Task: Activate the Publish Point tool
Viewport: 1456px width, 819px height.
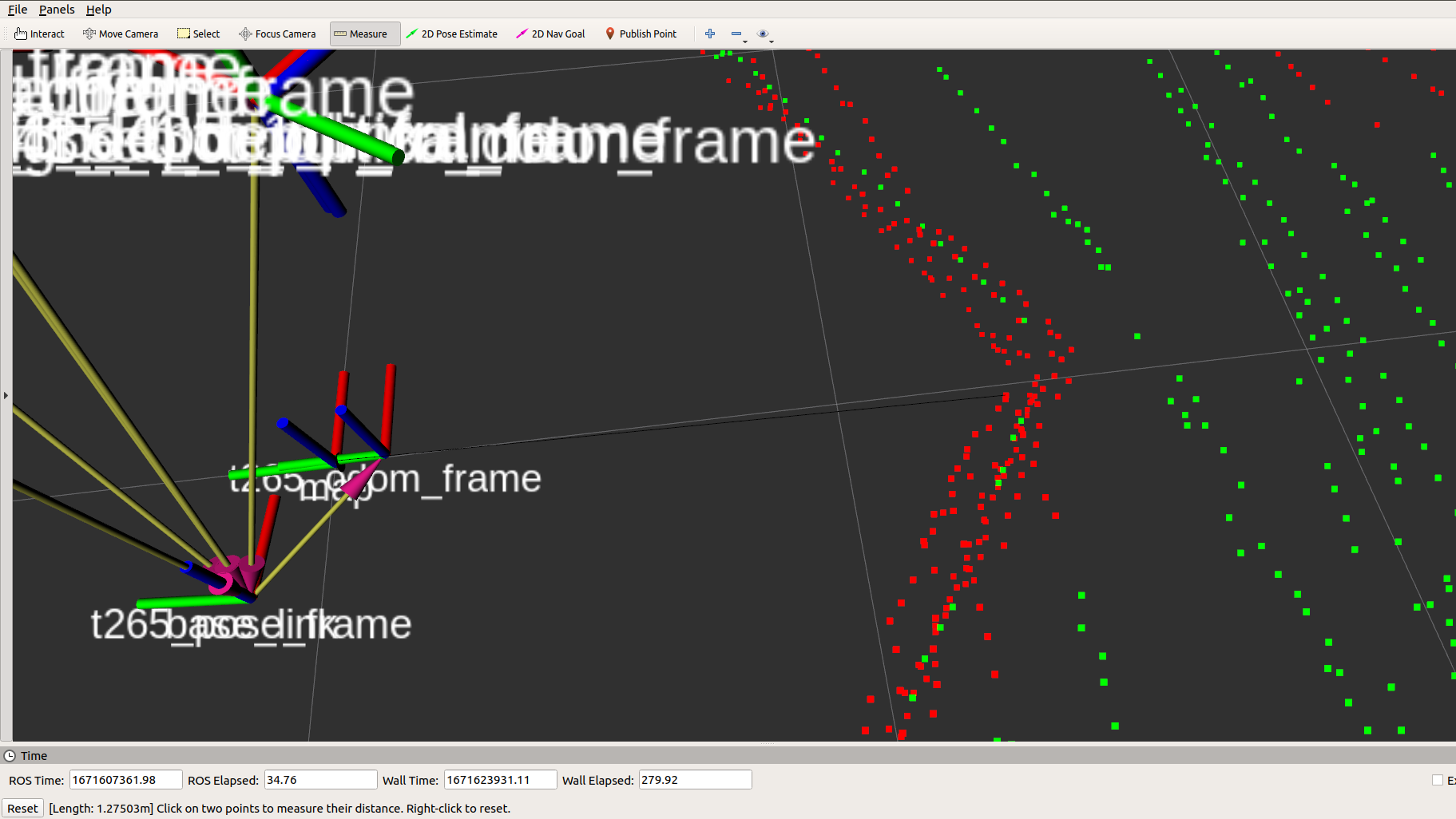Action: point(641,34)
